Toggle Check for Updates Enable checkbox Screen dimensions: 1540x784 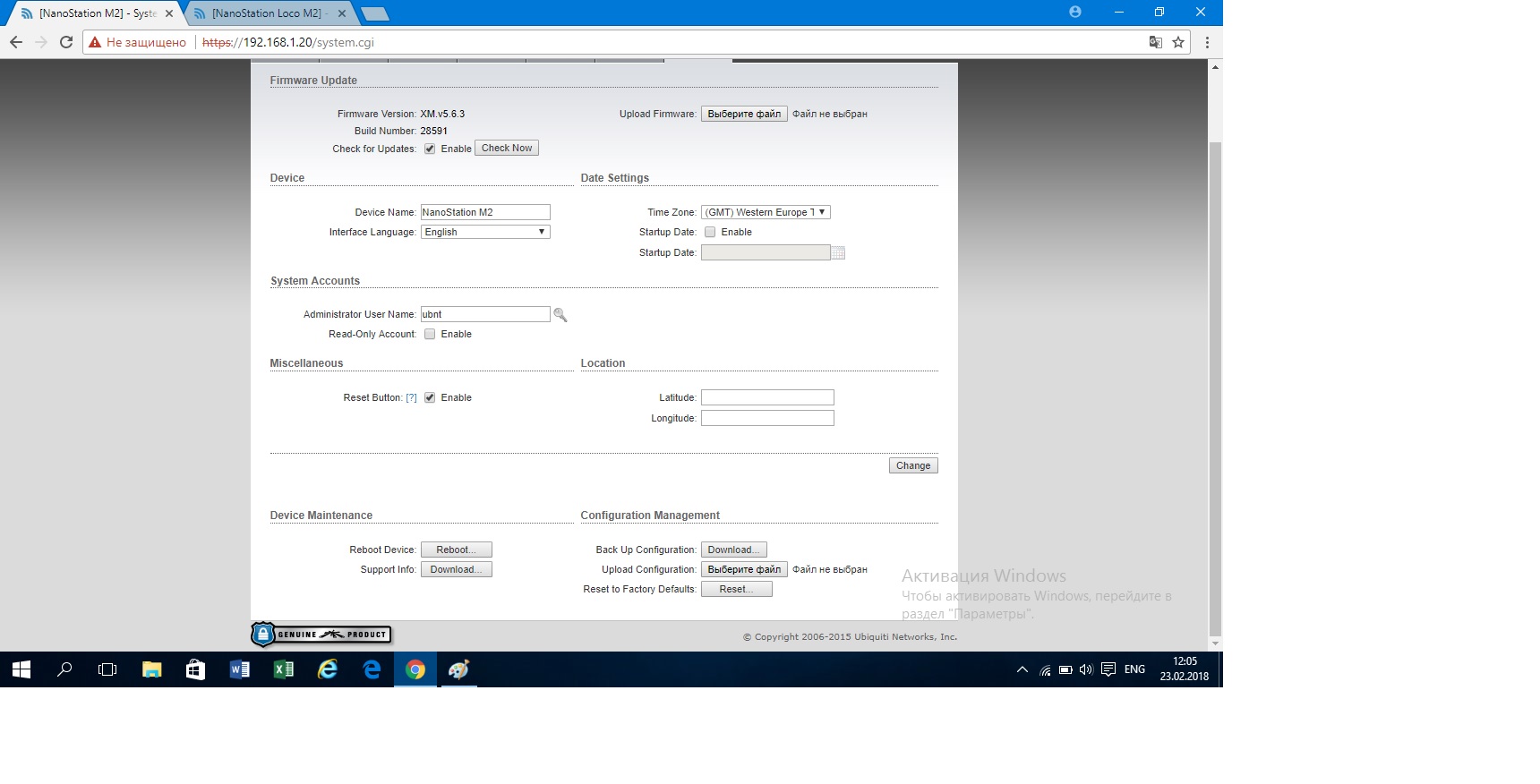(430, 149)
